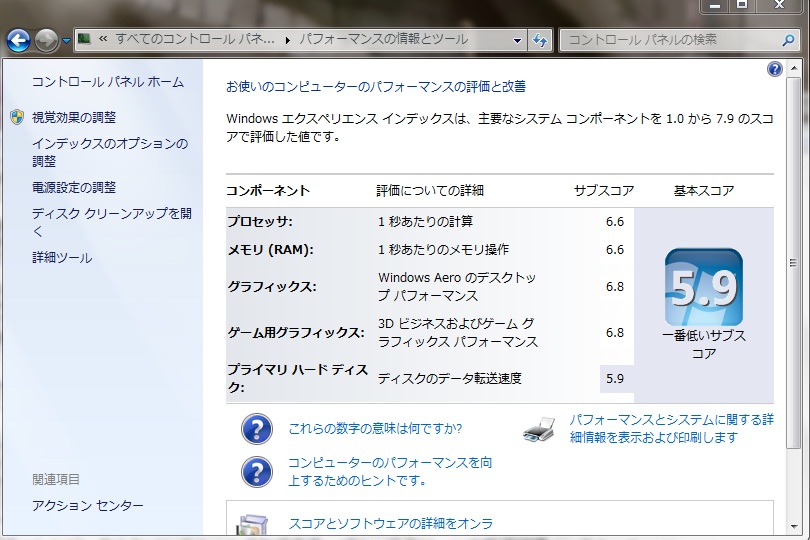Click the 5.9 base score badge
The height and width of the screenshot is (540, 810).
(704, 287)
